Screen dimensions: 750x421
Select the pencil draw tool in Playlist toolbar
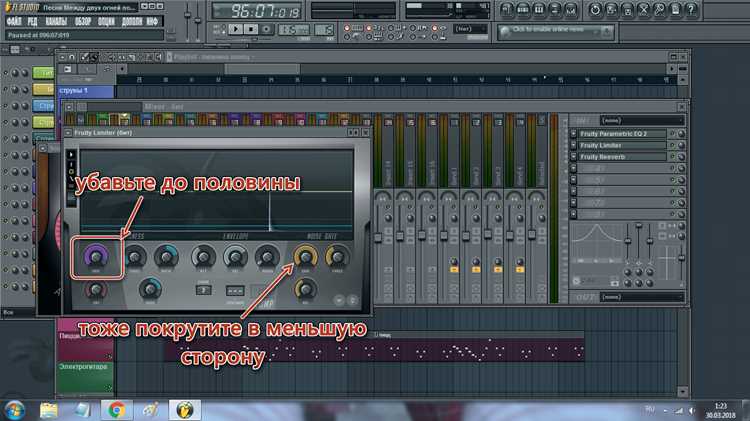click(x=85, y=57)
